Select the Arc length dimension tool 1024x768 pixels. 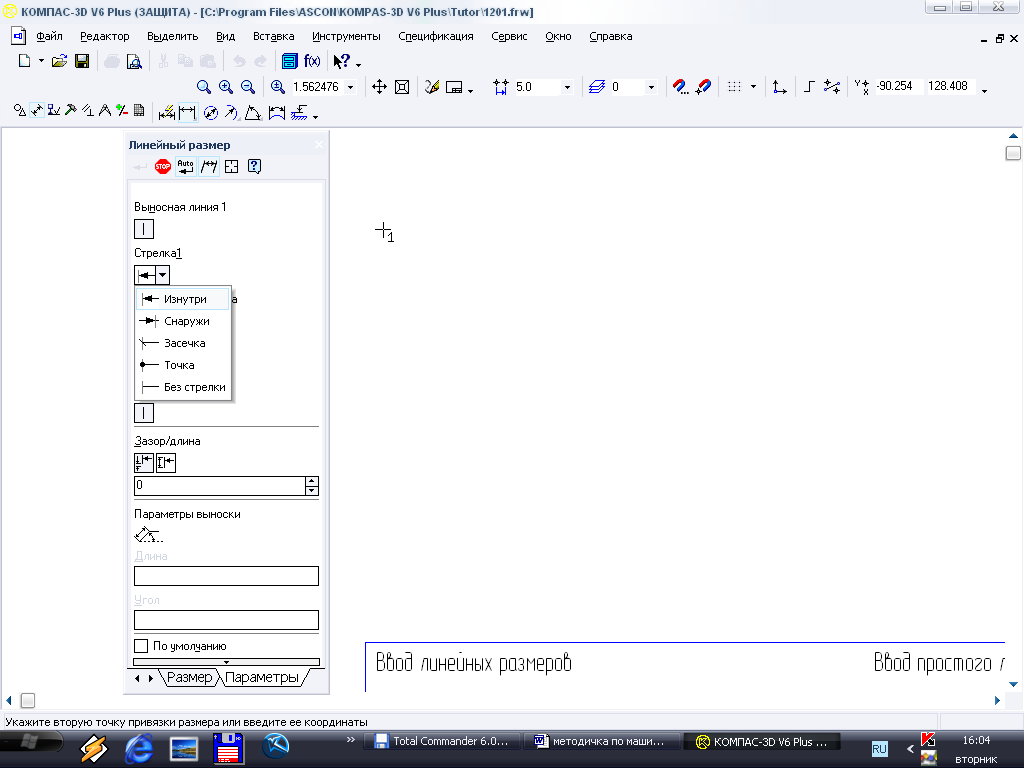point(277,113)
